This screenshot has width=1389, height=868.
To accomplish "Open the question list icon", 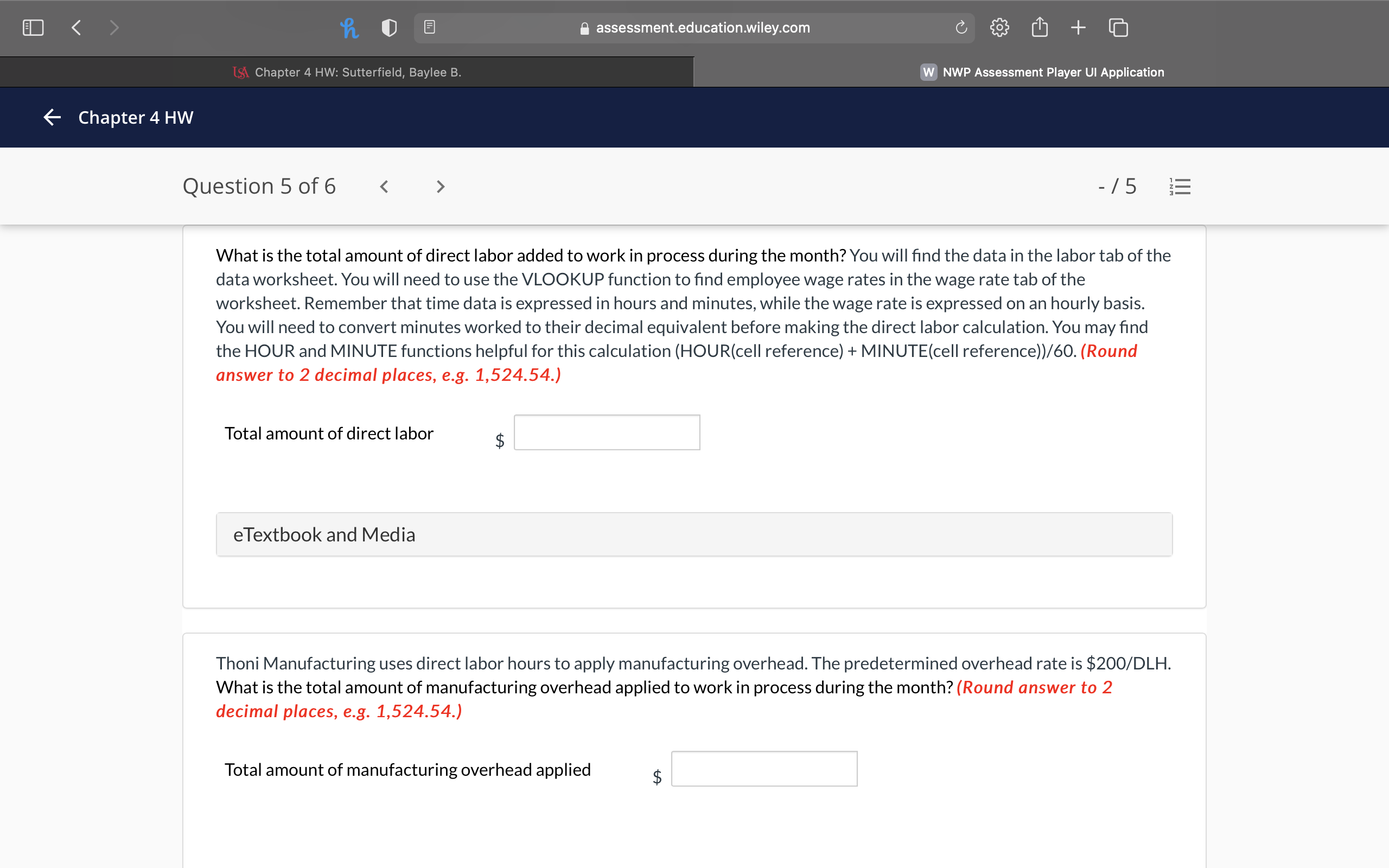I will 1180,187.
